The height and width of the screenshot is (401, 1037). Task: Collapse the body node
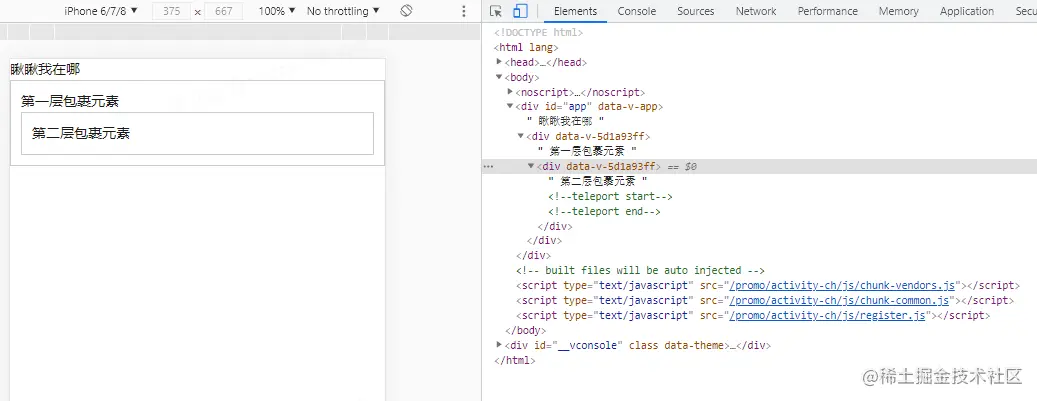(x=499, y=77)
